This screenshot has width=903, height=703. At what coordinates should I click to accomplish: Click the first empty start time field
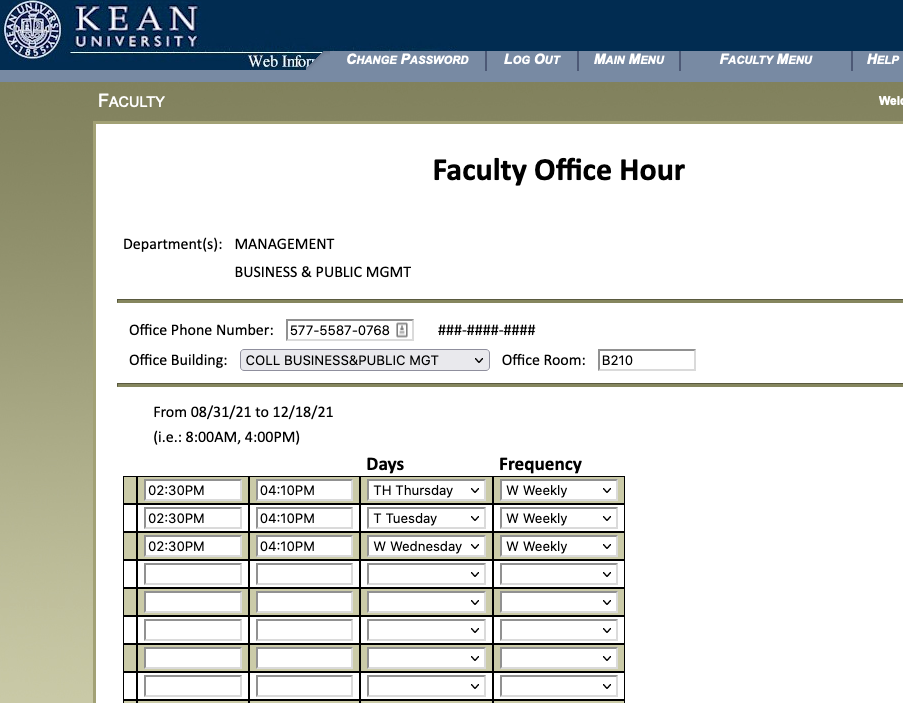(192, 574)
